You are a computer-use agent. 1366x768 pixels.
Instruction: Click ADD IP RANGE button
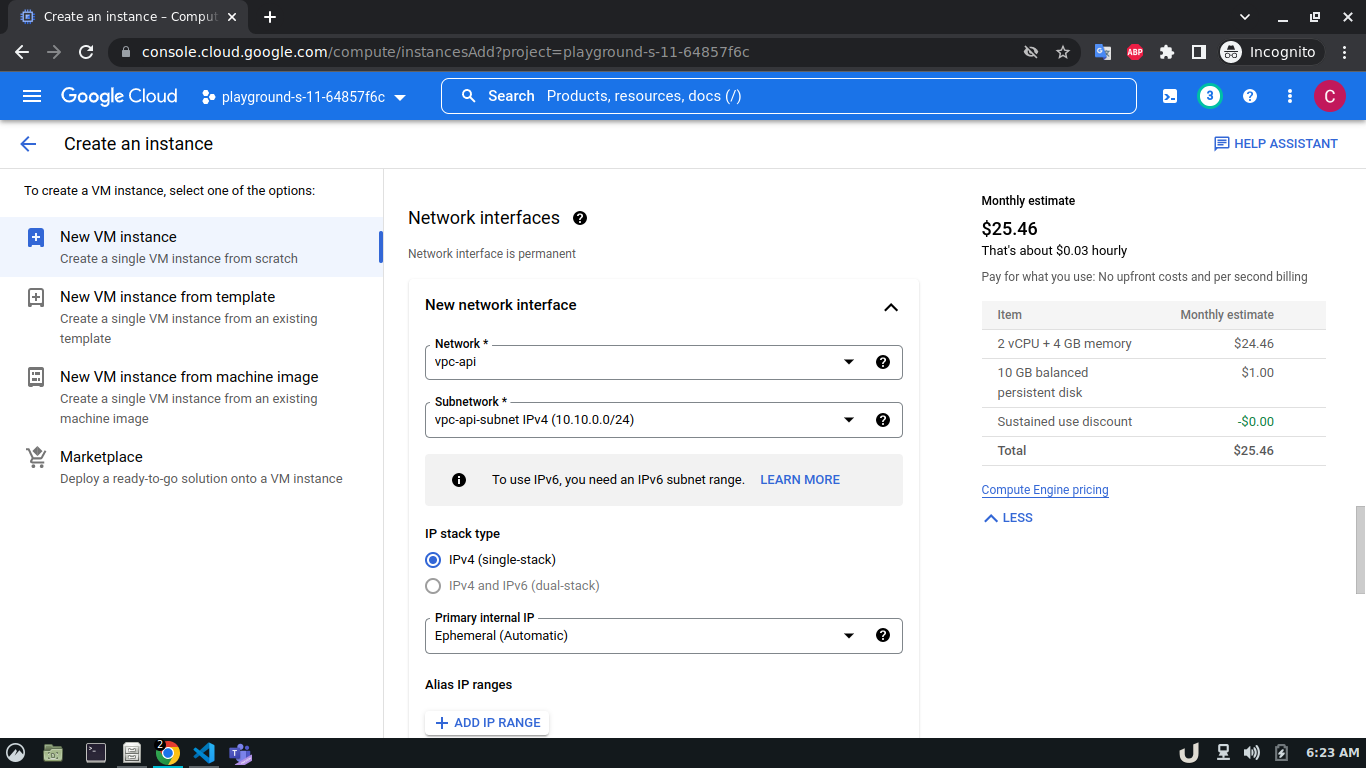point(487,723)
